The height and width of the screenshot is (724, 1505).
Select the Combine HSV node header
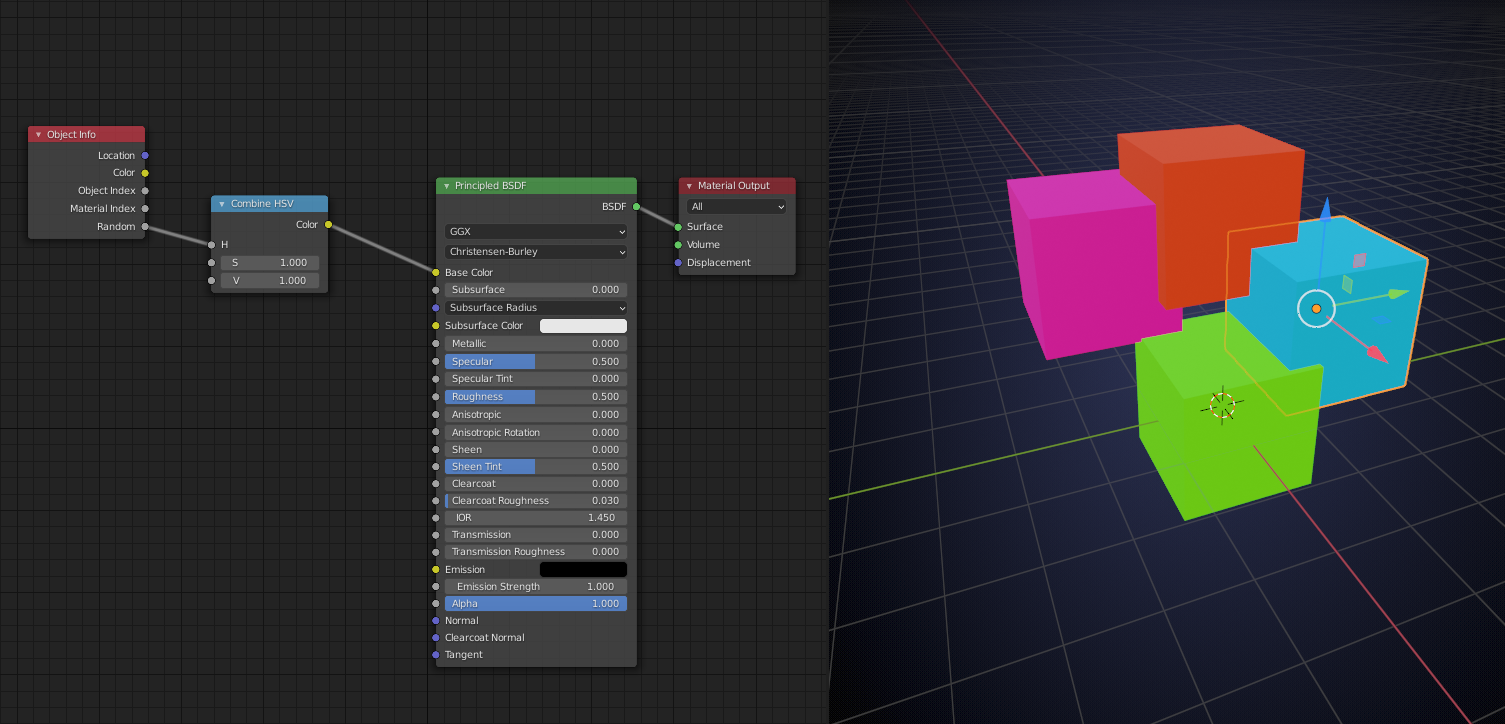tap(269, 204)
